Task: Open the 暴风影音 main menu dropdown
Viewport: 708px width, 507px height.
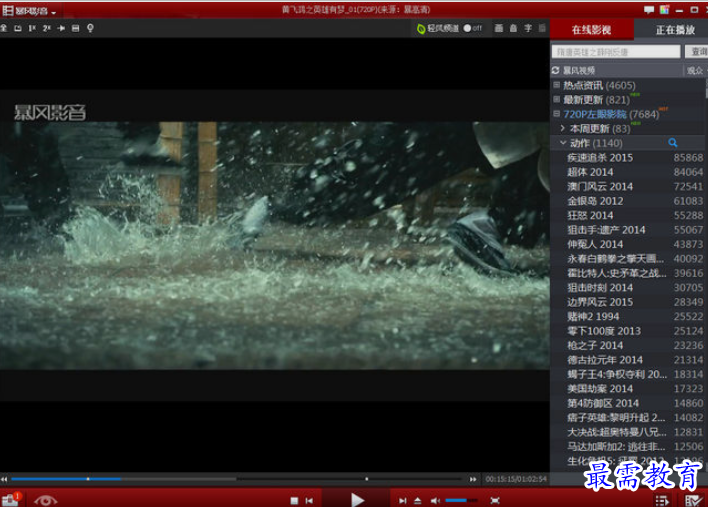Action: point(29,11)
